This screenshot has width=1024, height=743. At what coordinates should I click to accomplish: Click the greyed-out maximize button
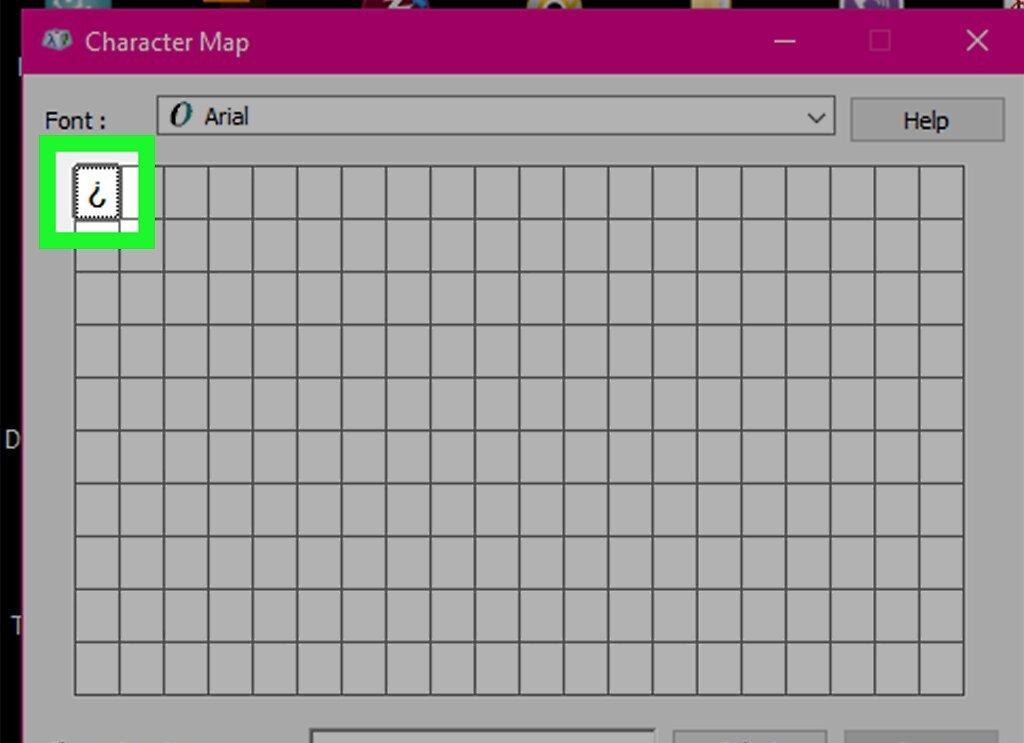(880, 41)
